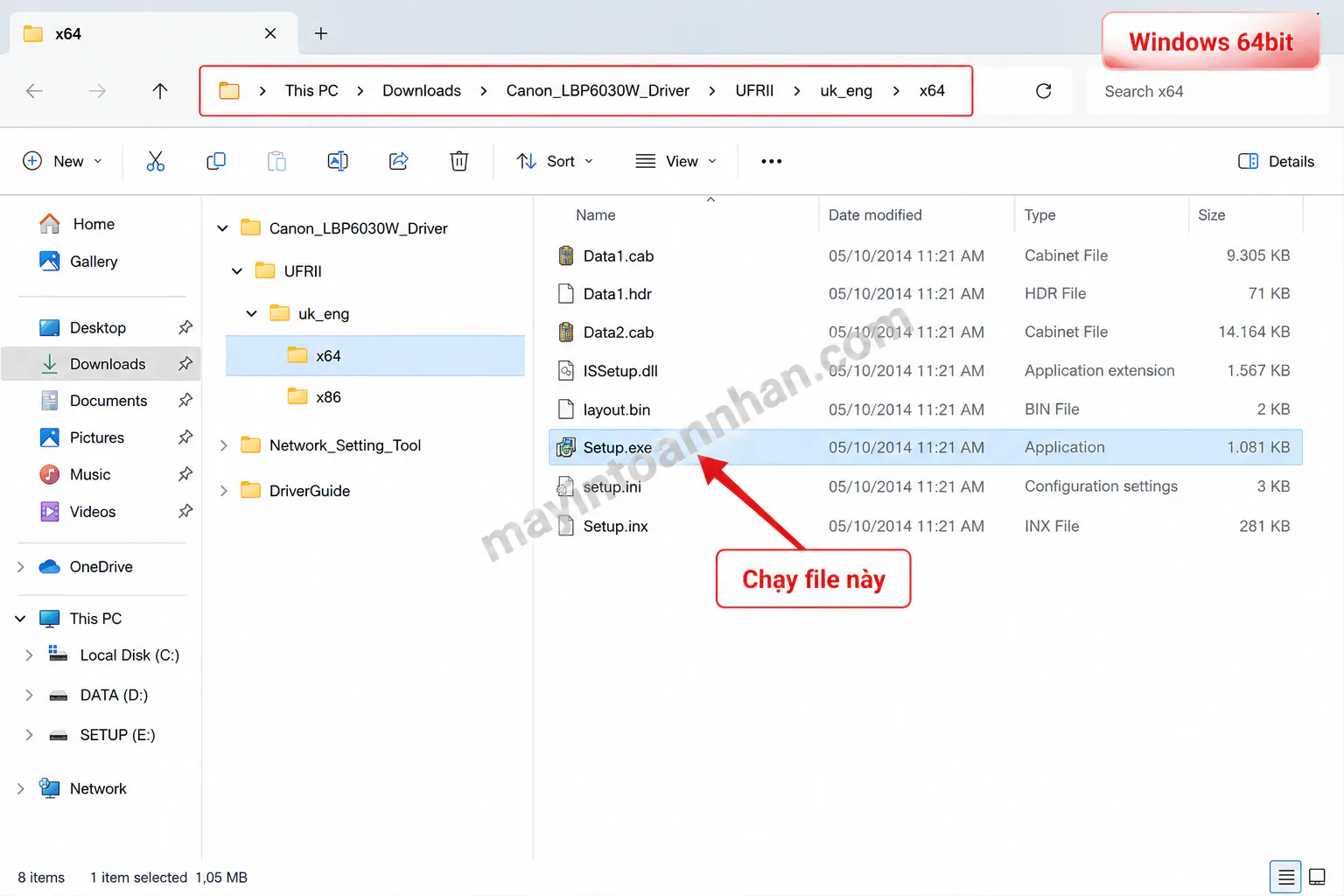Collapse the This PC node
Image resolution: width=1344 pixels, height=896 pixels.
click(21, 619)
